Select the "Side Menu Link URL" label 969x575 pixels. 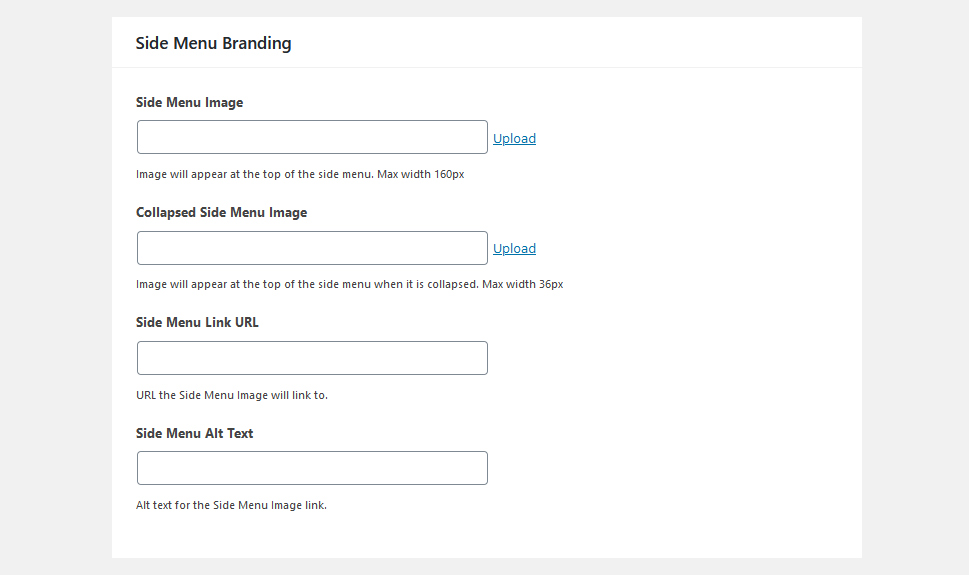point(197,322)
